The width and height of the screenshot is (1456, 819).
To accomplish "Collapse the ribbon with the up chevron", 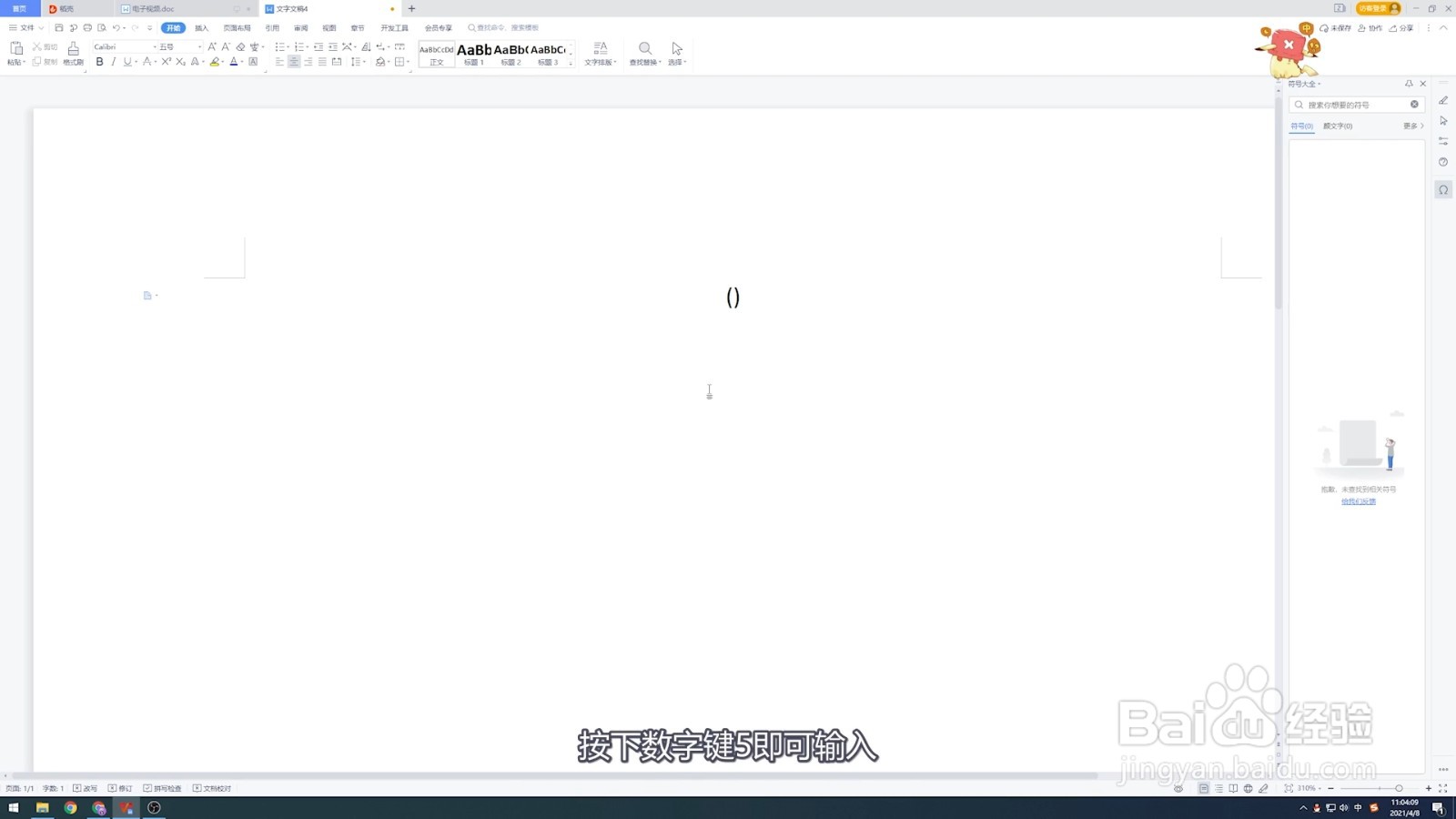I will (x=1443, y=28).
